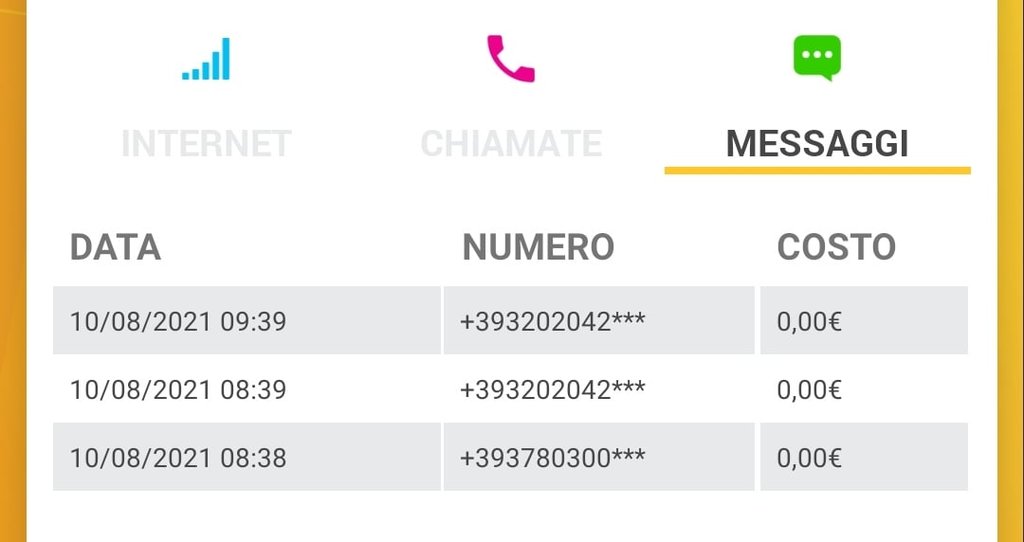Image resolution: width=1024 pixels, height=542 pixels.
Task: Tap the blue signal bars Internet icon
Action: click(206, 59)
